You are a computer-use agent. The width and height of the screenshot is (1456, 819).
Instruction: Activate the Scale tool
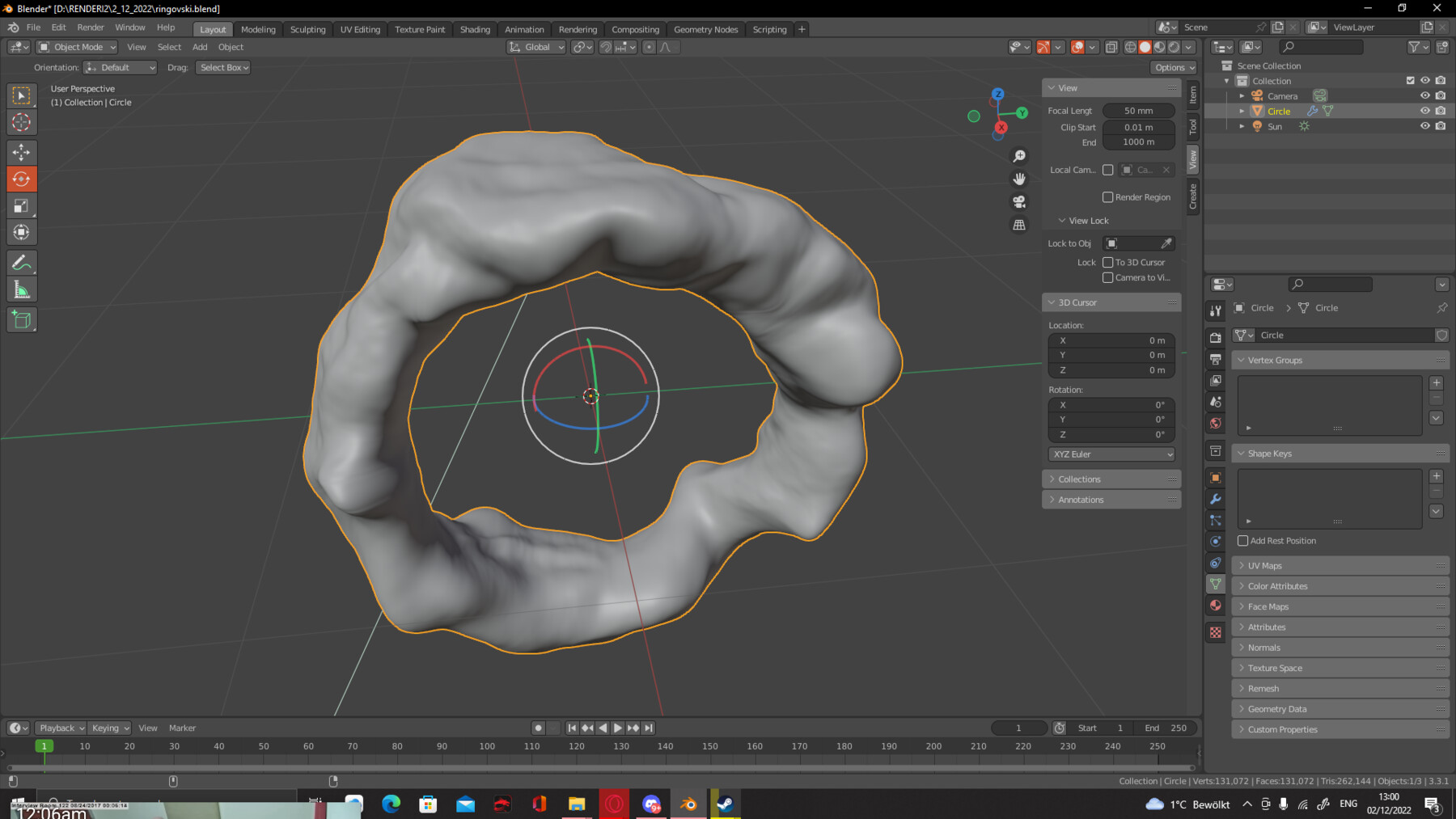[21, 205]
